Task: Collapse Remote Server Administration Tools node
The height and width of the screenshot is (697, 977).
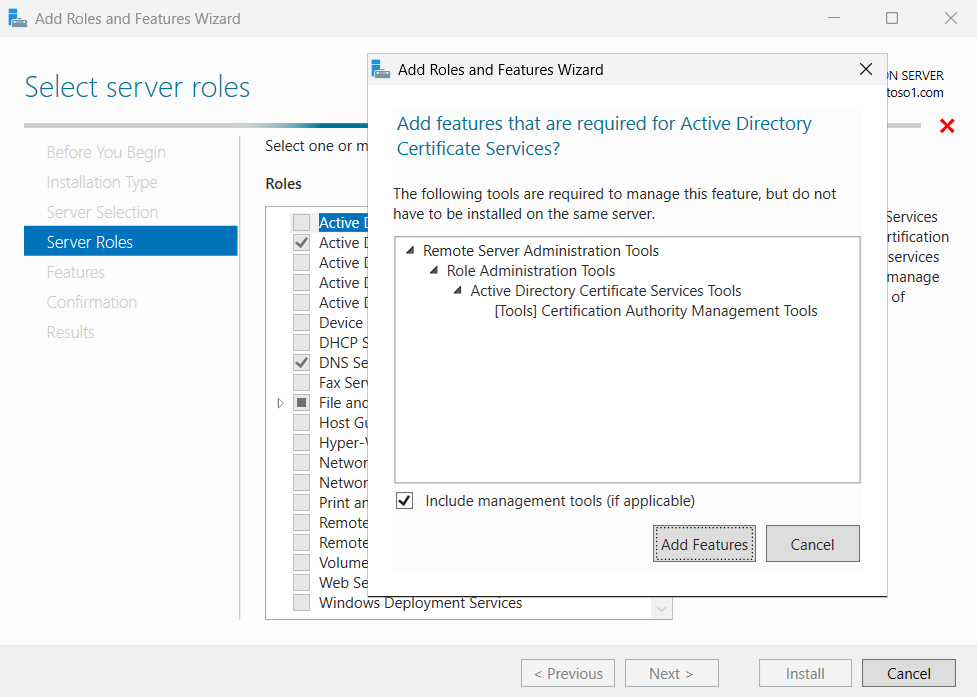Action: (410, 250)
